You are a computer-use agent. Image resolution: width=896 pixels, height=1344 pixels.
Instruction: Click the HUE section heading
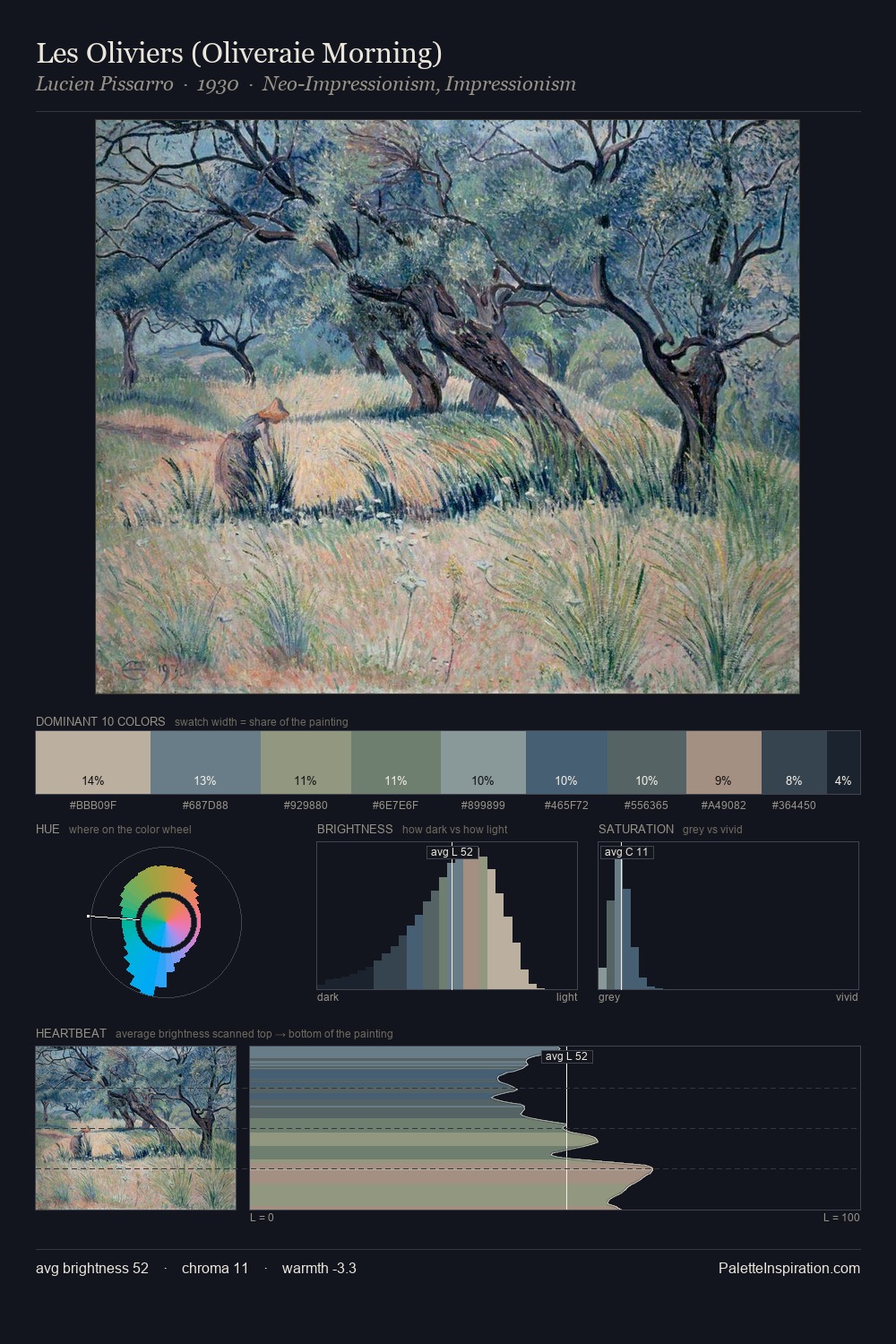coord(47,829)
